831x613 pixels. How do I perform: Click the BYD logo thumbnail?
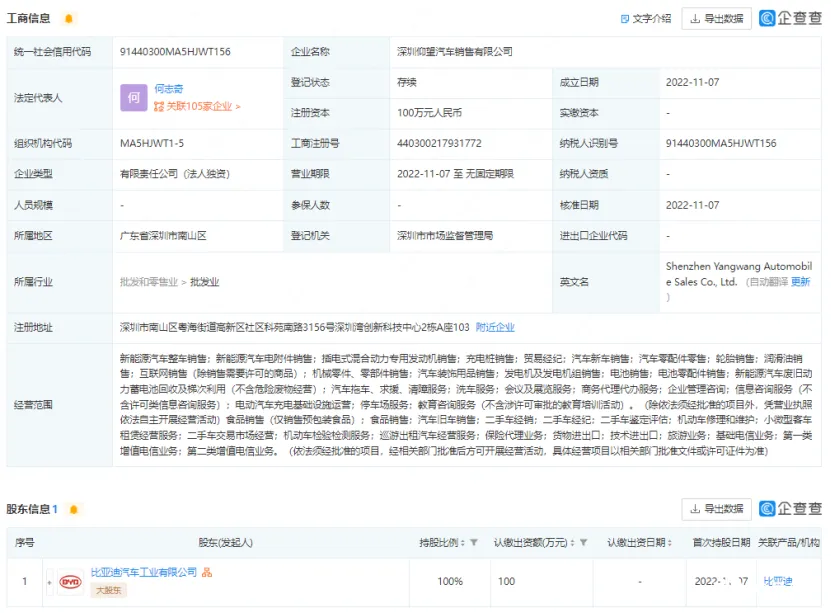(x=70, y=582)
